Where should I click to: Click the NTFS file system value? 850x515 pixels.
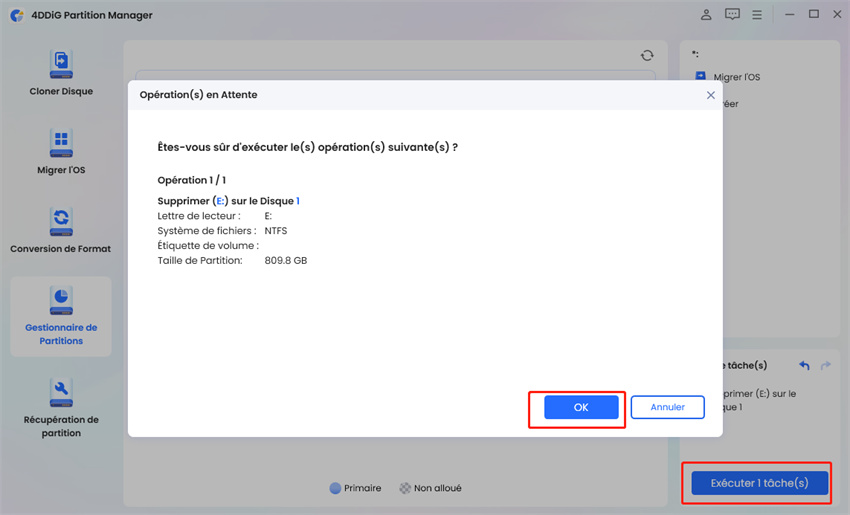(x=276, y=231)
